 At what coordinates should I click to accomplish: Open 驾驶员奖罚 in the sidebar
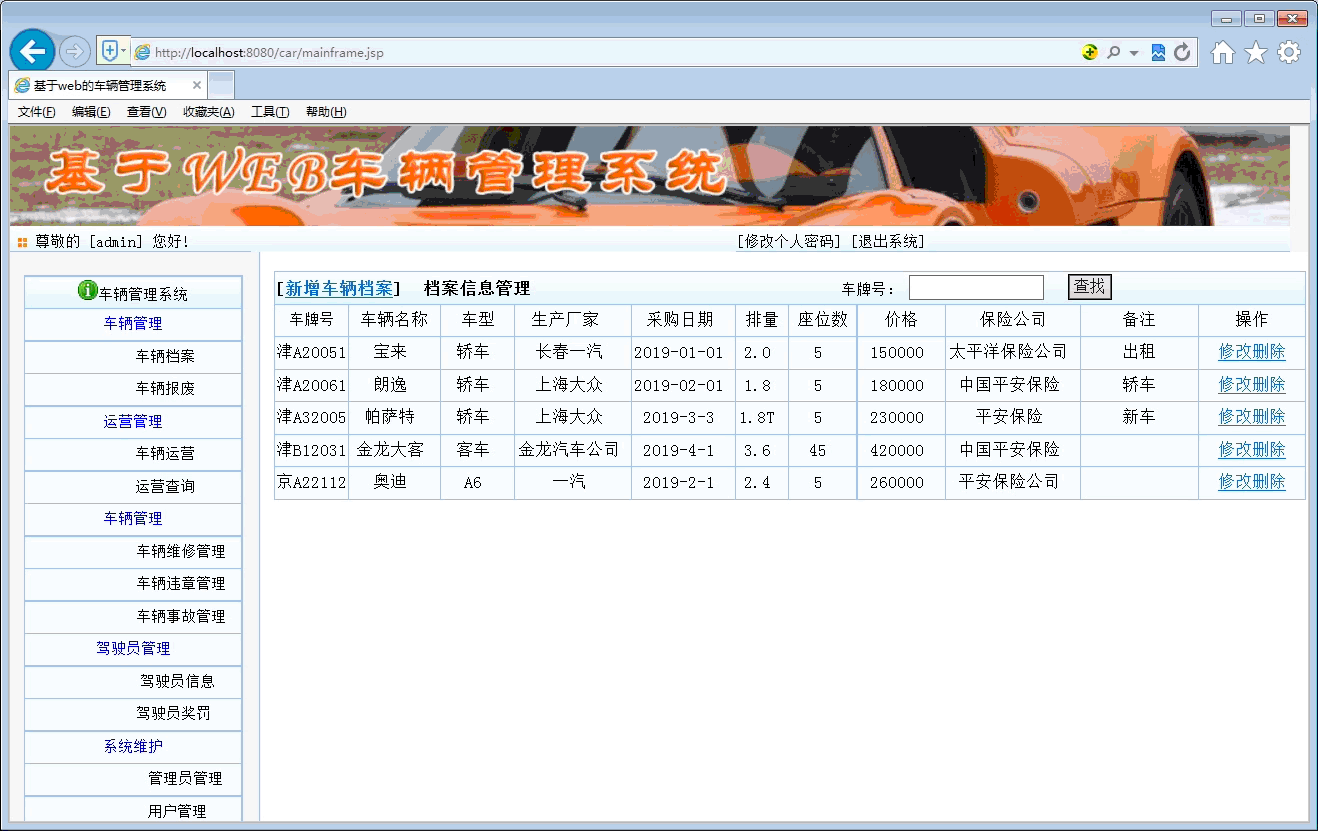click(173, 713)
